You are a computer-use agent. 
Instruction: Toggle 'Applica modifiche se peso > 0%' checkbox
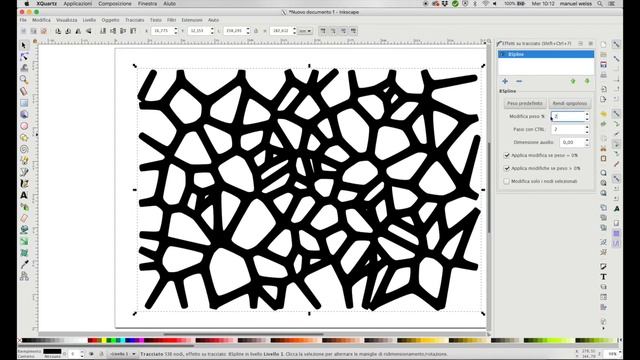click(x=507, y=168)
